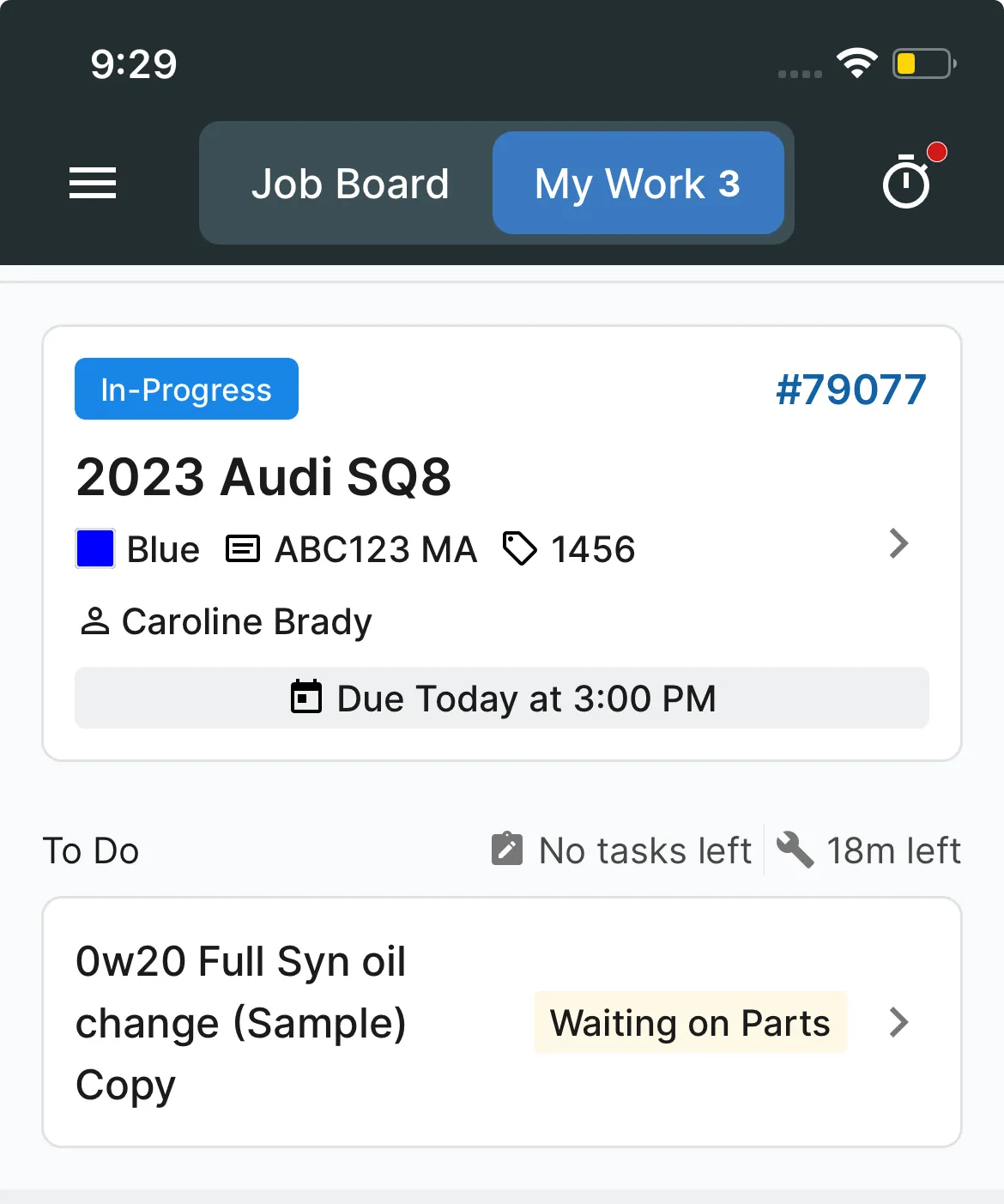The image size is (1004, 1204).
Task: Open the hamburger navigation menu
Action: click(93, 183)
